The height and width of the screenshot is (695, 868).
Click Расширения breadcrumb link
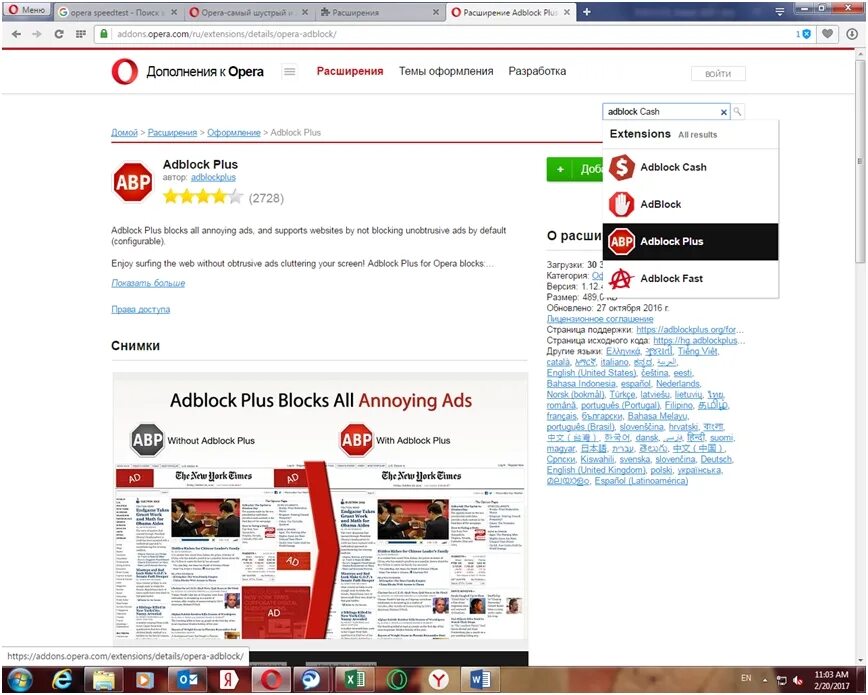point(172,132)
